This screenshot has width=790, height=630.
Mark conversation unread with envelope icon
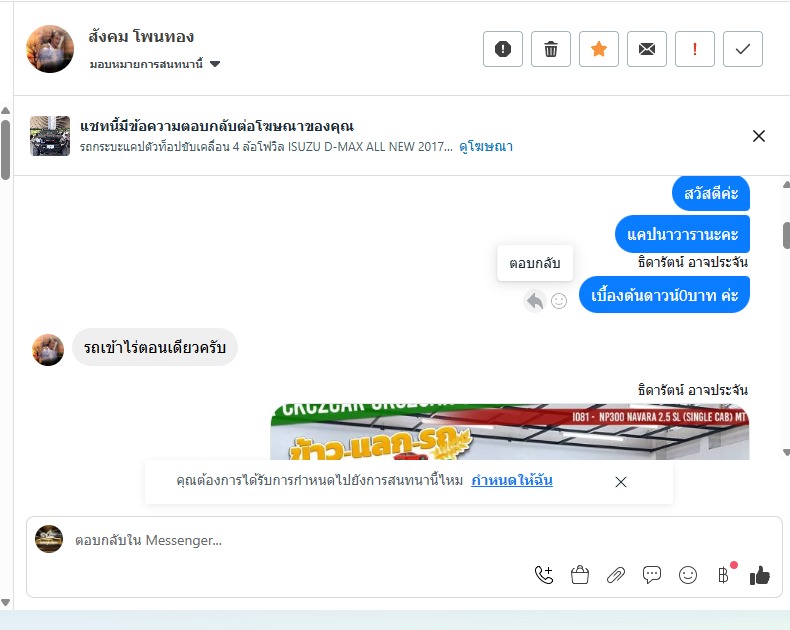click(x=646, y=49)
